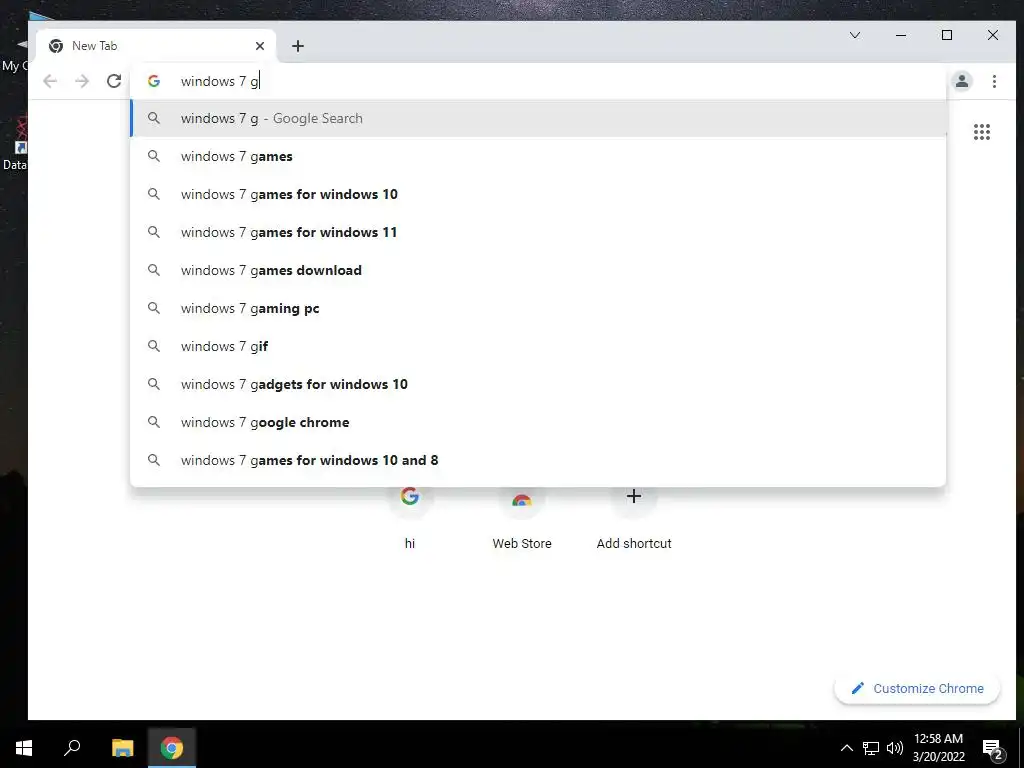Select the New Tab tab

156,46
